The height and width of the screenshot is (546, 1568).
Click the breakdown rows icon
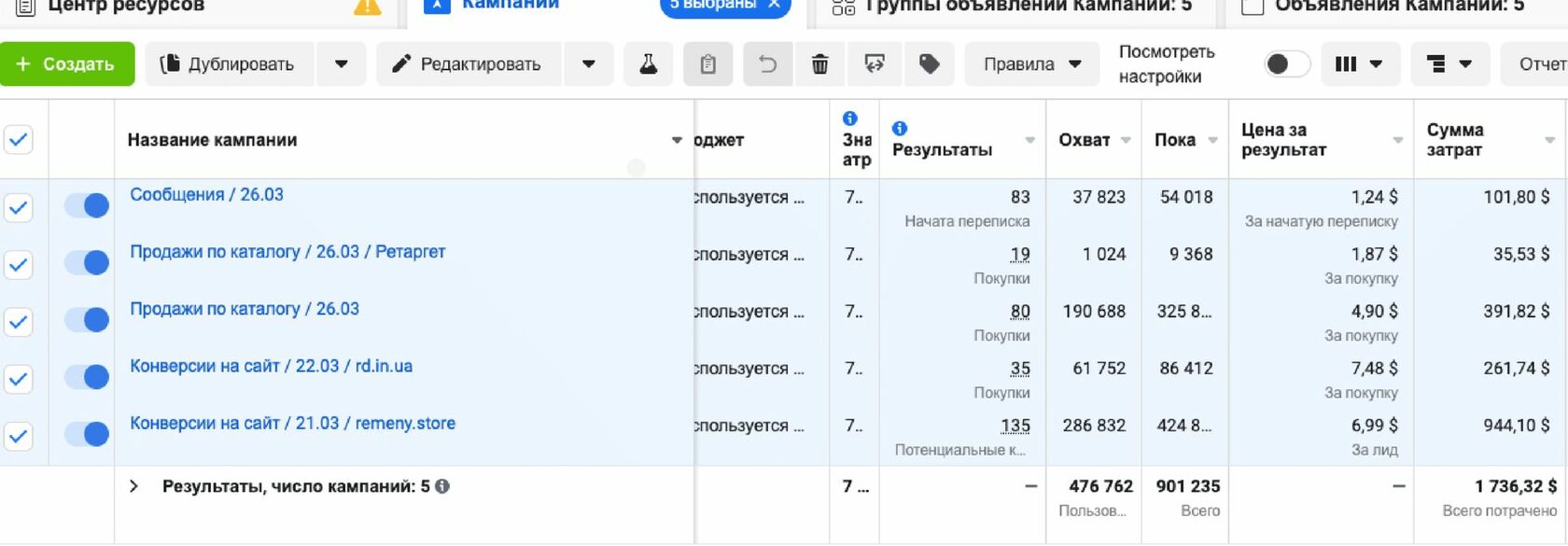pos(1449,64)
